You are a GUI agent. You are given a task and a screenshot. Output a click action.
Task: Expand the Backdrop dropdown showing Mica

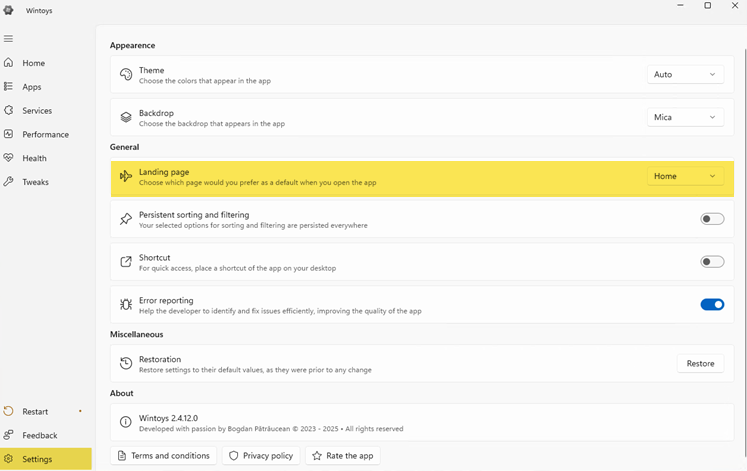(685, 118)
